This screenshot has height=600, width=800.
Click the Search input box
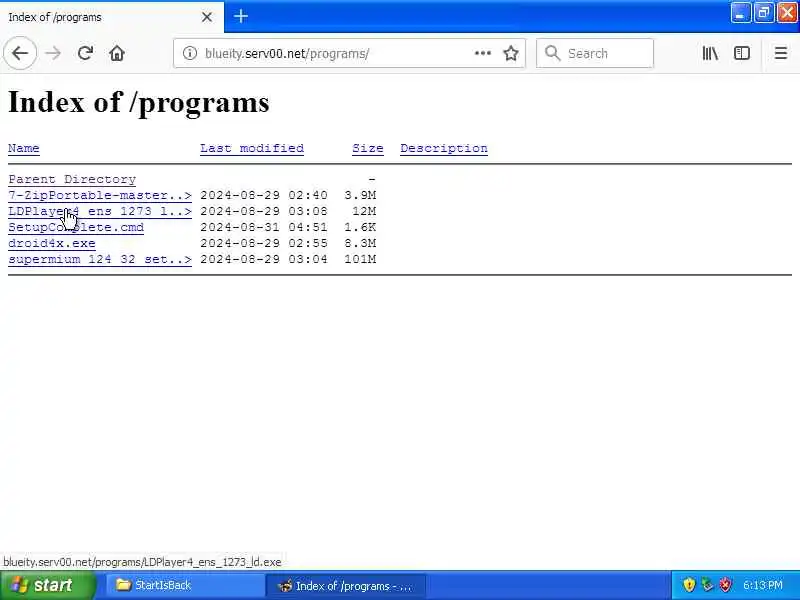click(x=595, y=53)
